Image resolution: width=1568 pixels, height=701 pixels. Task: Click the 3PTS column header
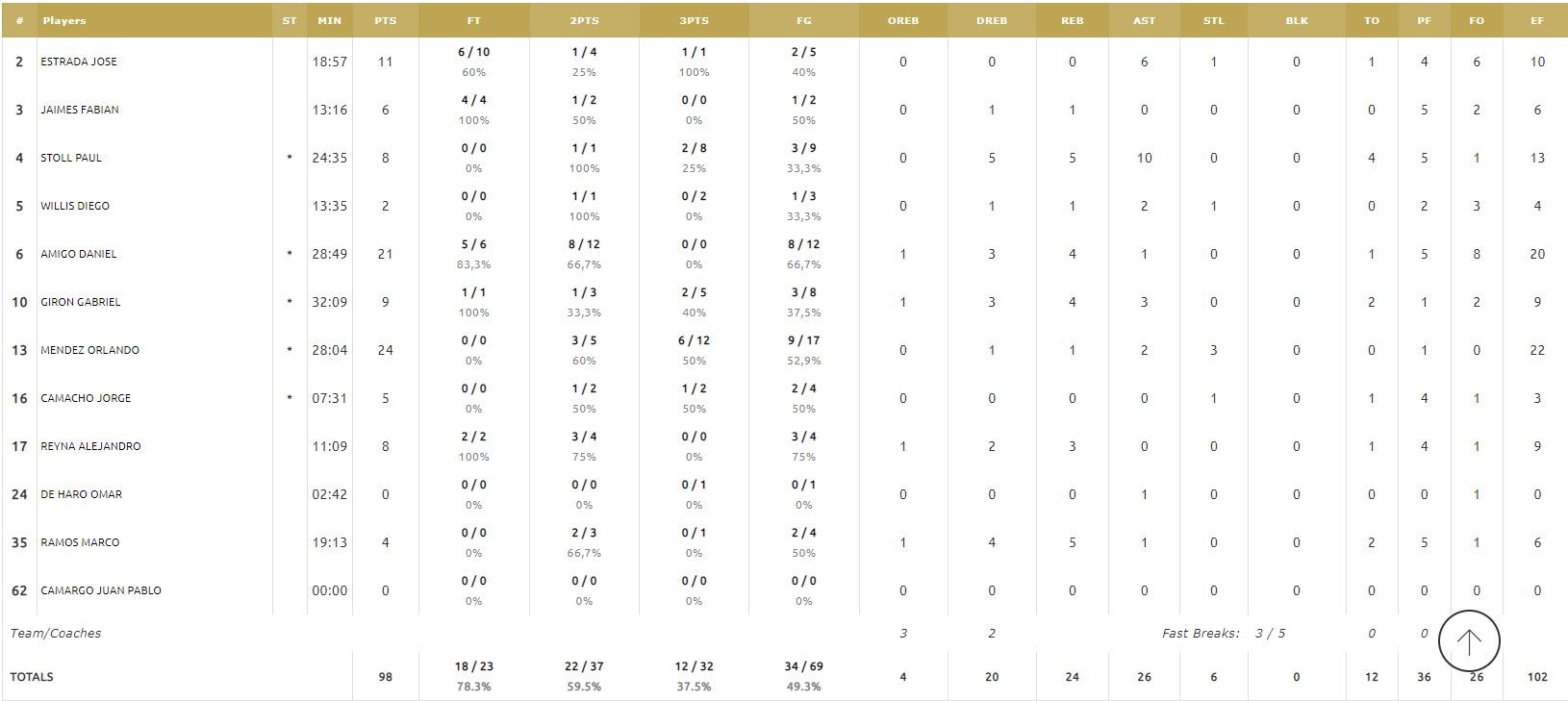694,20
